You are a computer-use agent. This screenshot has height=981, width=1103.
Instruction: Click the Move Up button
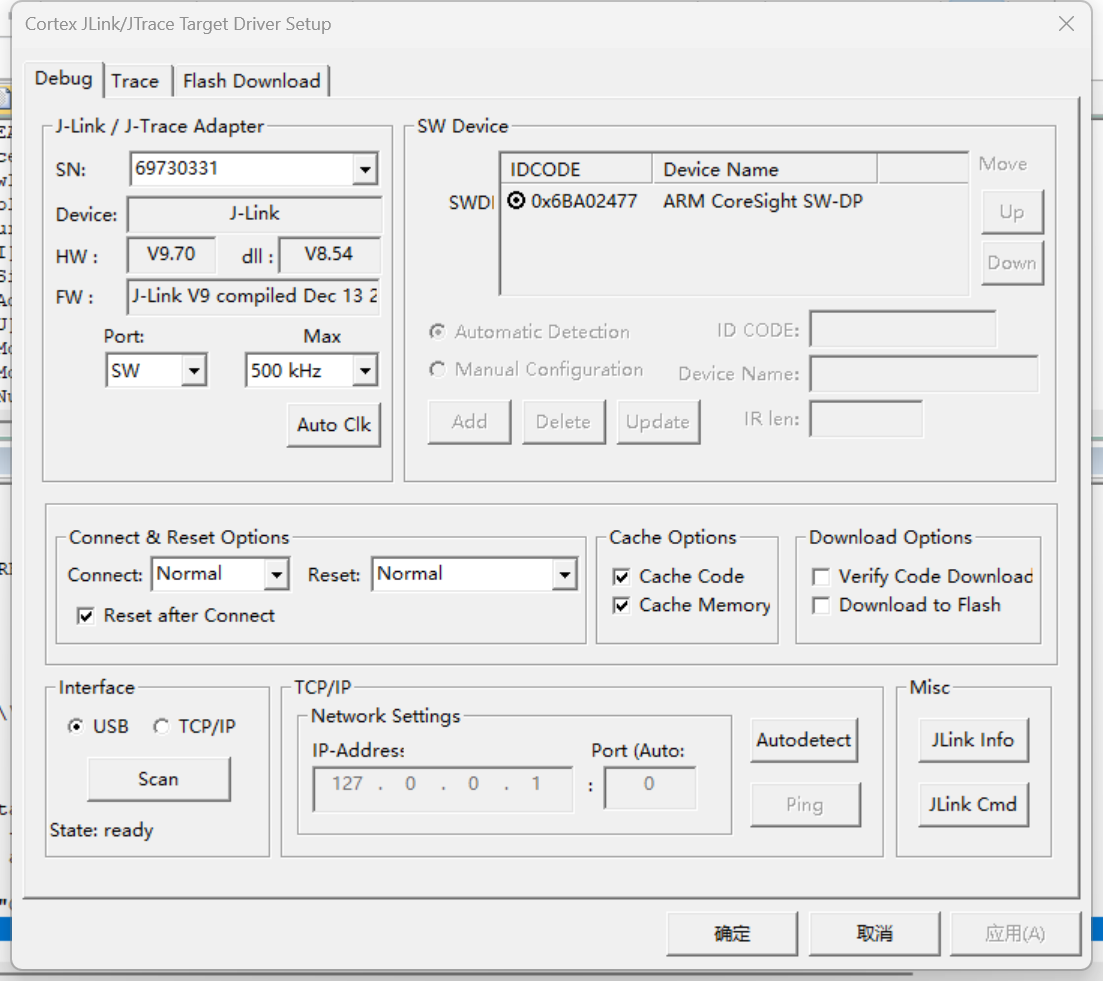pyautogui.click(x=1012, y=212)
